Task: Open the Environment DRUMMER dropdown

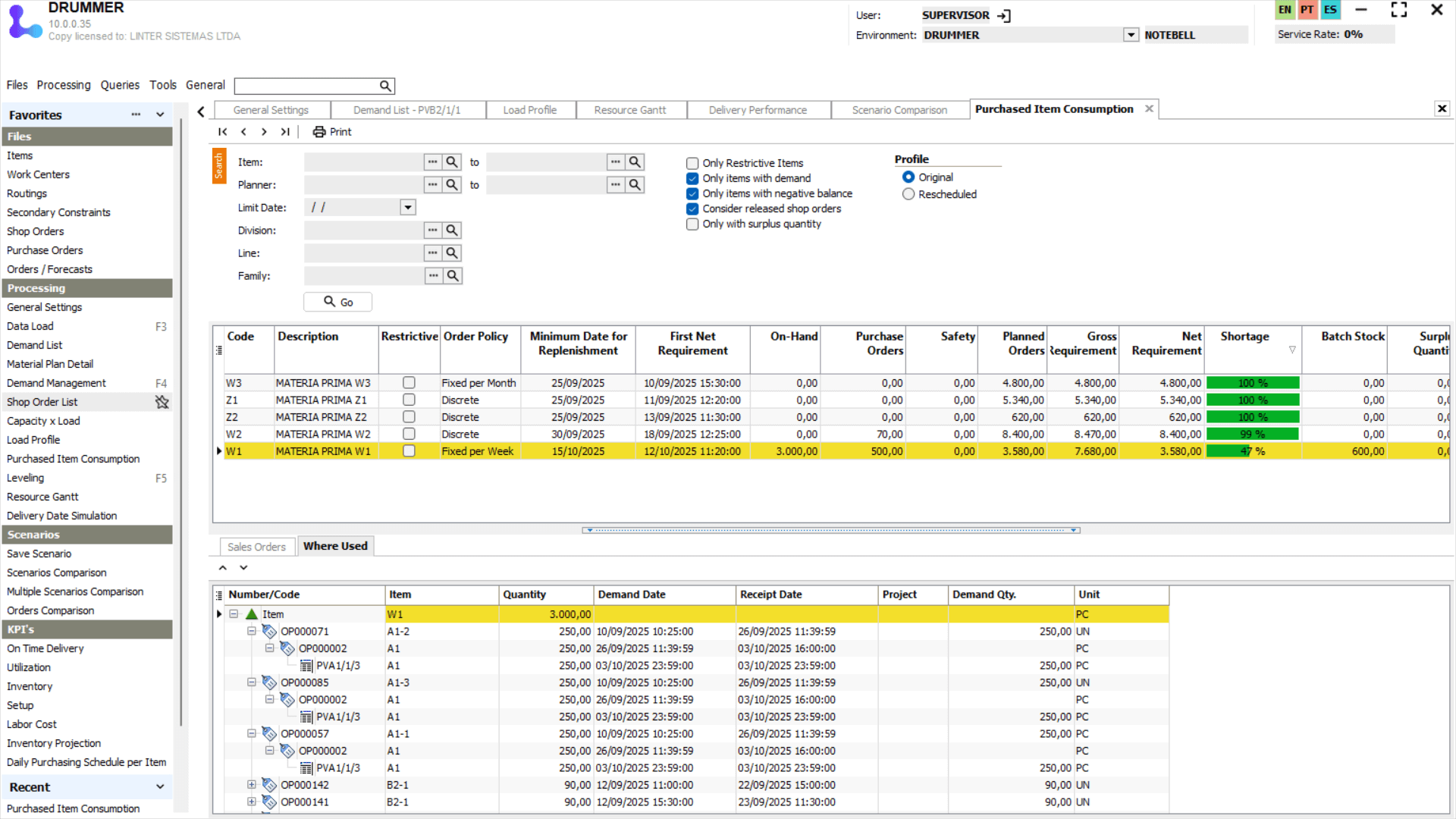Action: (1131, 35)
